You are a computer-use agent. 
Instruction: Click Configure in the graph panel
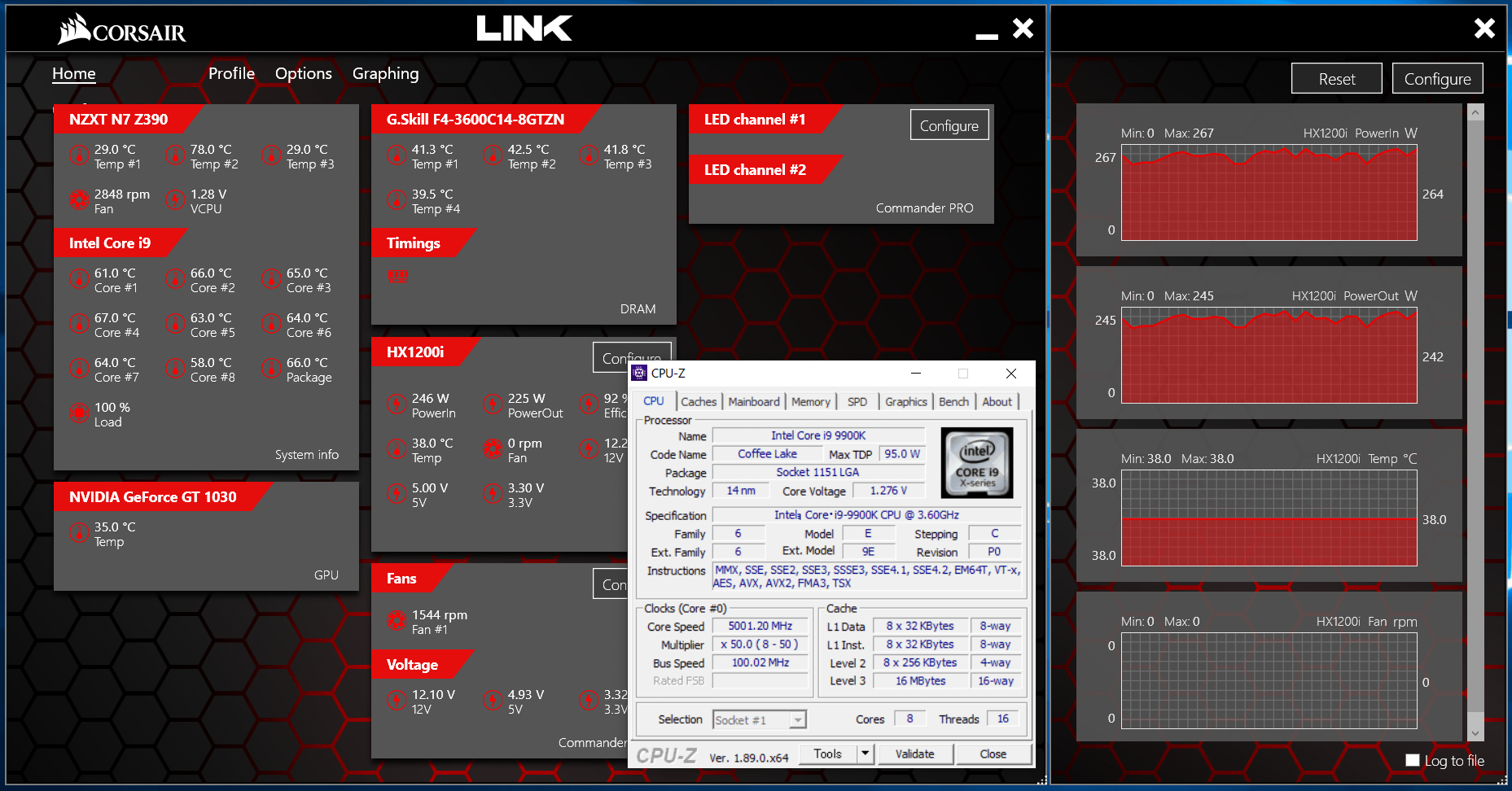[x=1437, y=79]
